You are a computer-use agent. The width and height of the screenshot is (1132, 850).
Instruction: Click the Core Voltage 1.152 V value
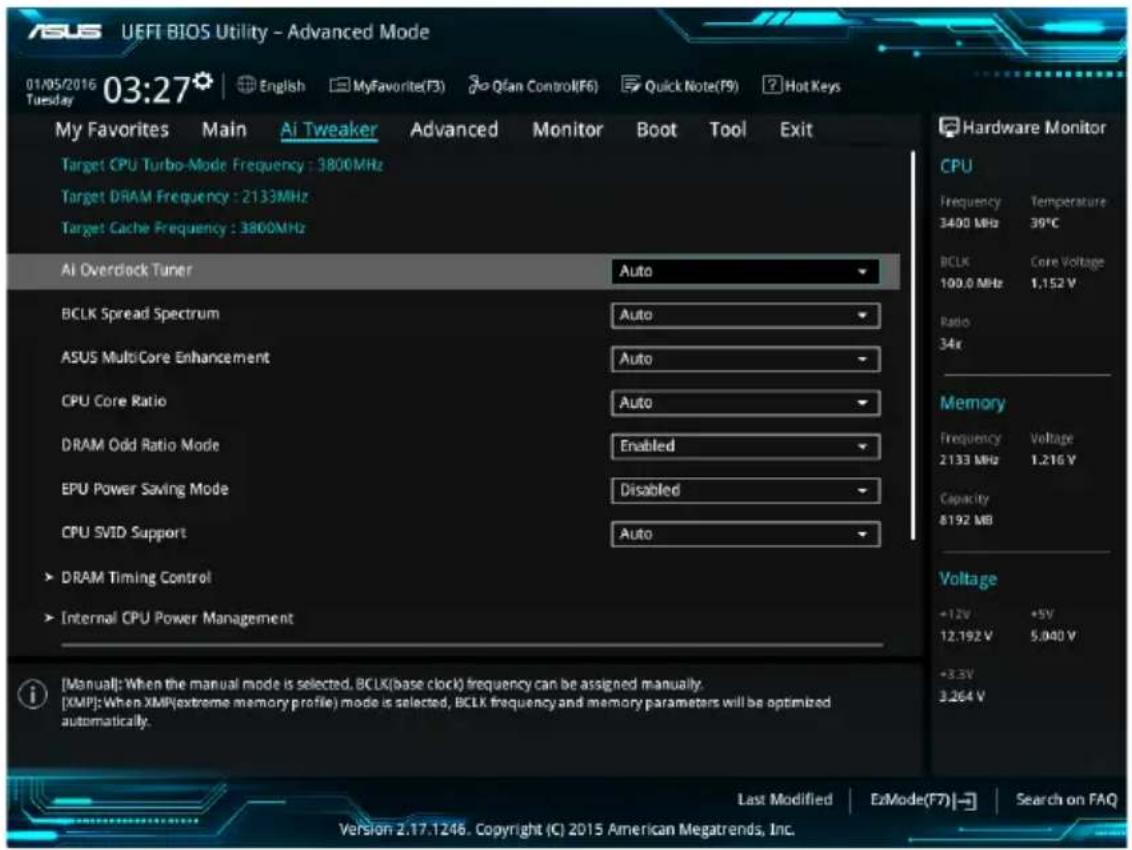(x=1053, y=283)
